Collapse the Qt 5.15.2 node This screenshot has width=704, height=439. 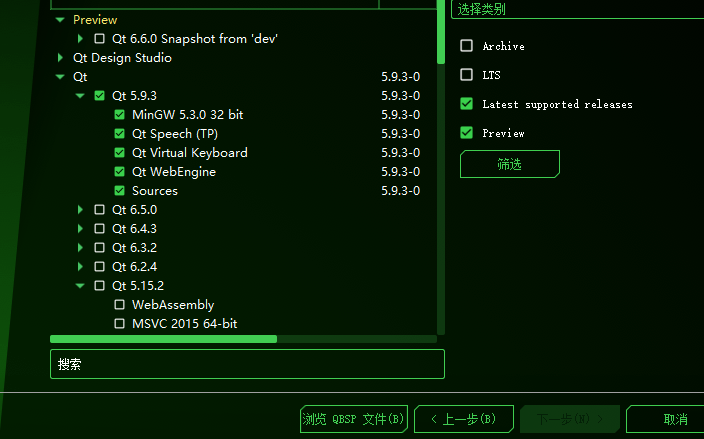[80, 286]
